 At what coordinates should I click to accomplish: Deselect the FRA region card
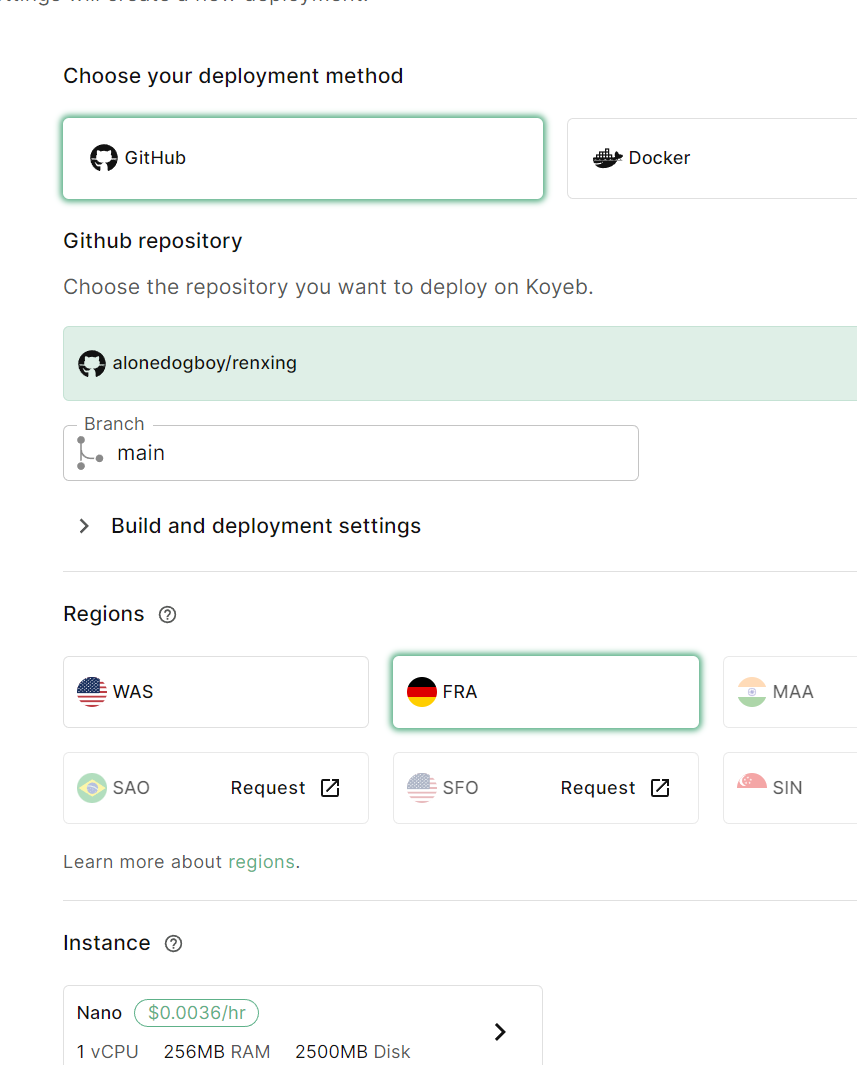[545, 691]
